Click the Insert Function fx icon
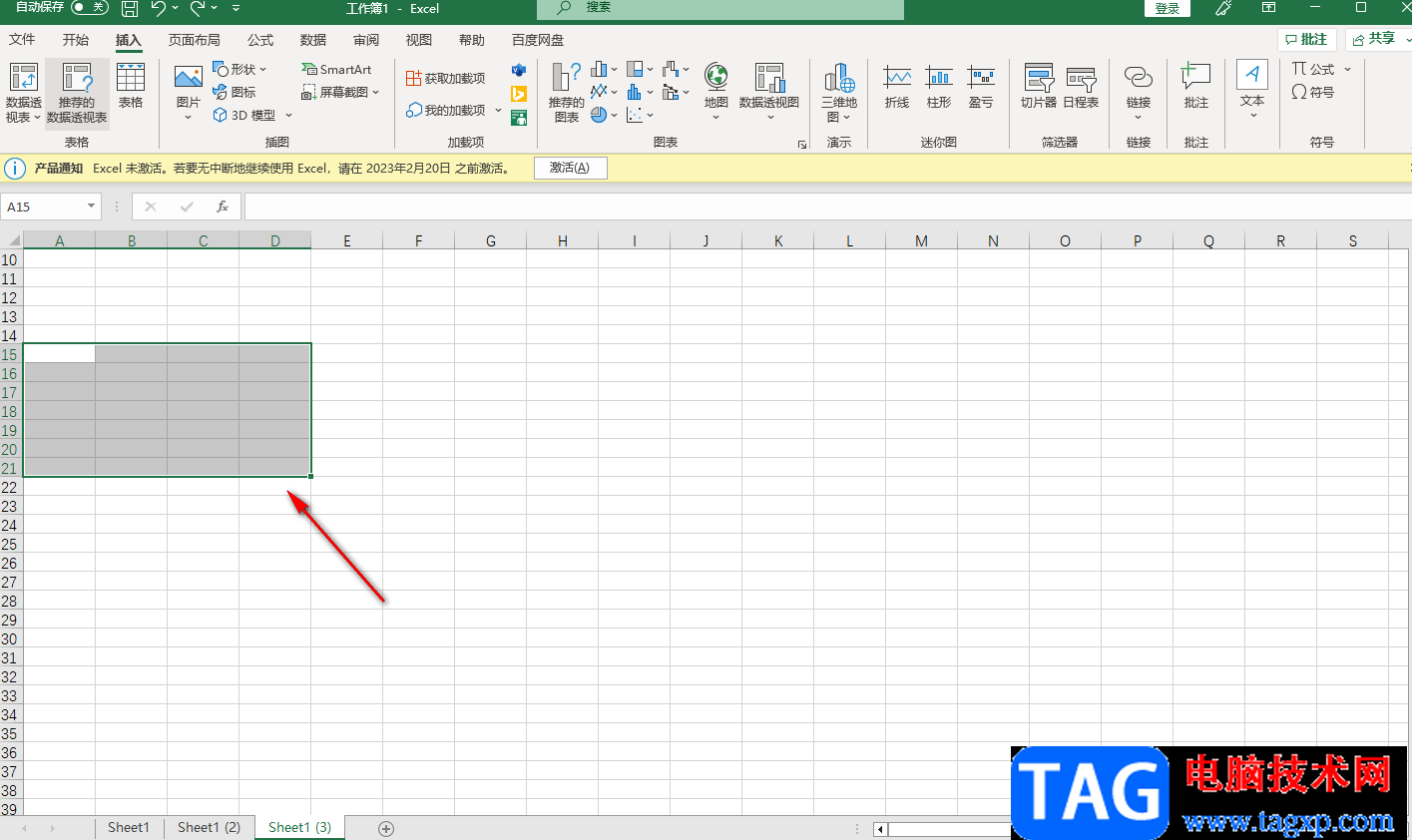This screenshot has height=840, width=1412. pos(223,207)
